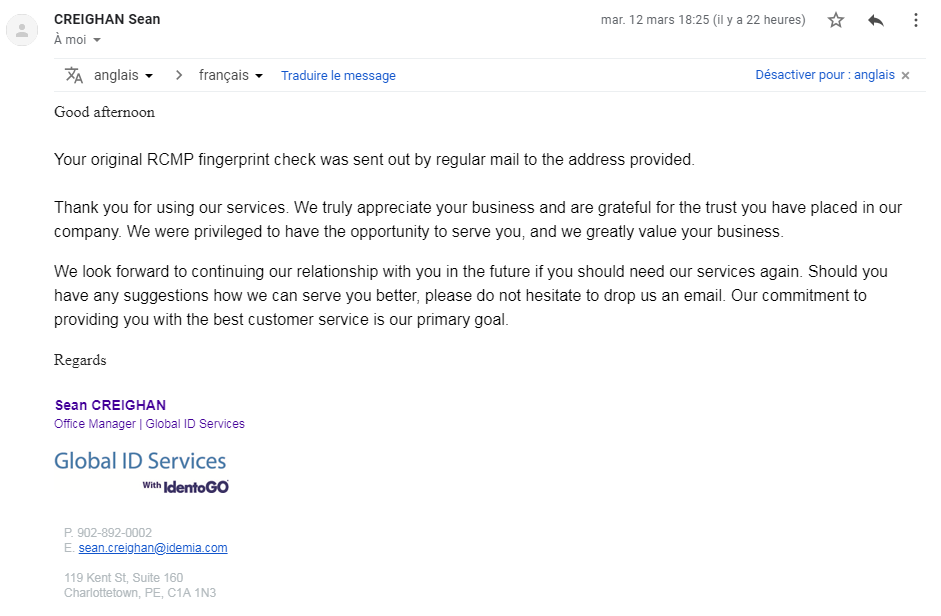Expand recipient details next to "À moi"
Screen dimensions: 941x616
97,41
